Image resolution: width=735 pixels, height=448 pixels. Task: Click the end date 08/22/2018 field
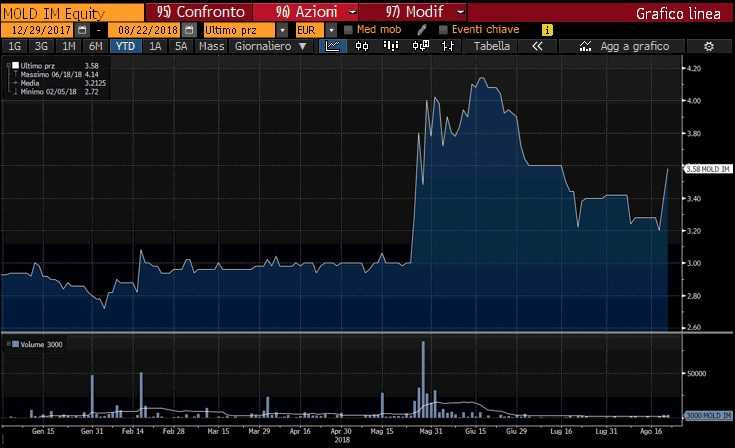click(144, 30)
